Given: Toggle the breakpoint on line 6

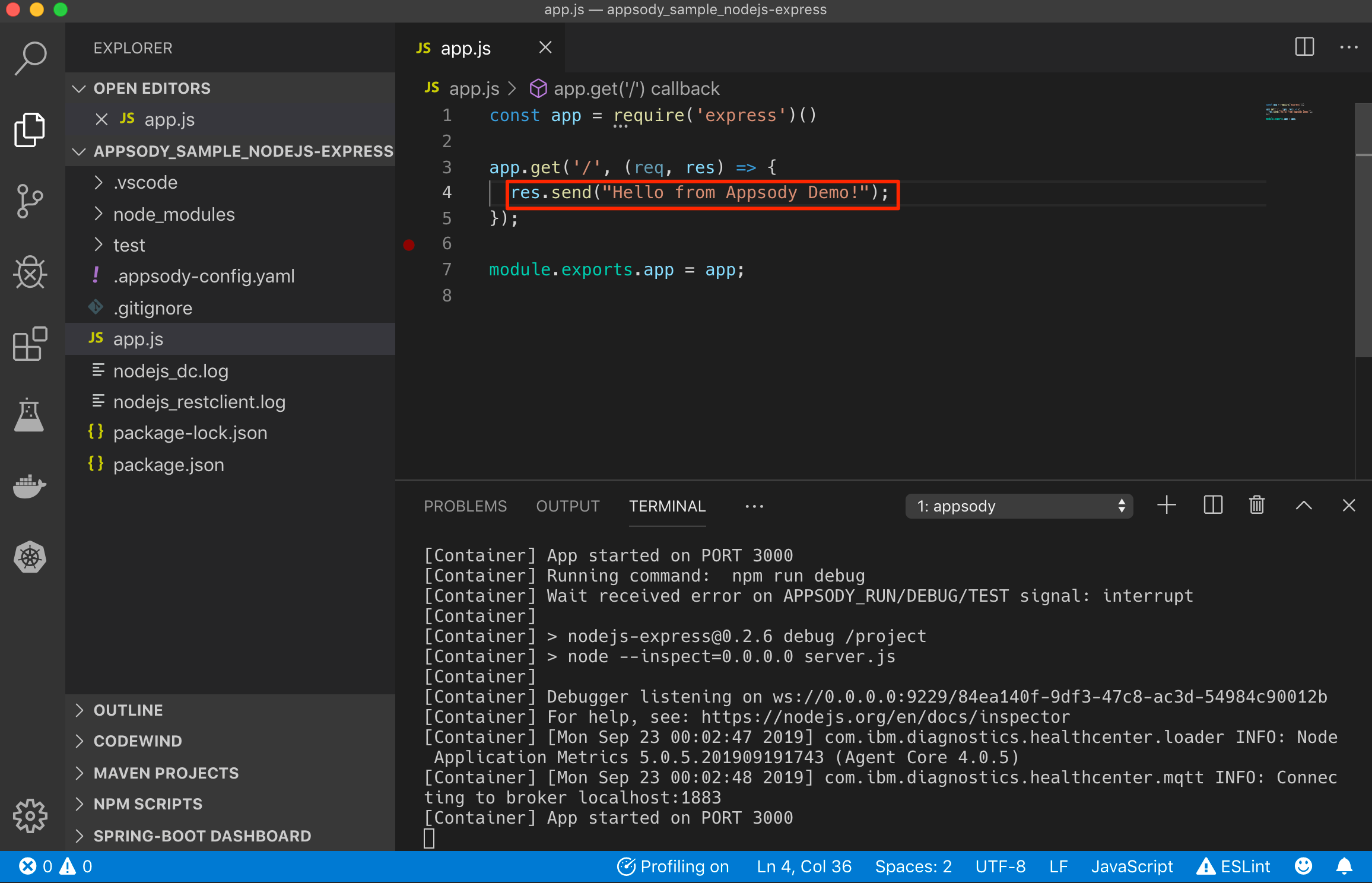Looking at the screenshot, I should 409,244.
